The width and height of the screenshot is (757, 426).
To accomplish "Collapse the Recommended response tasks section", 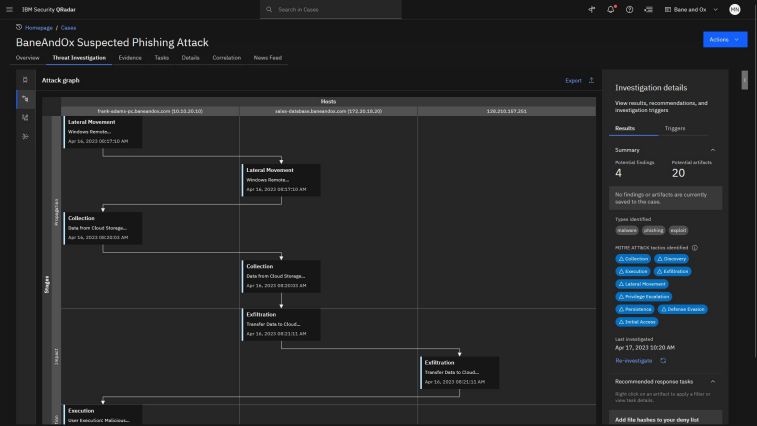I will [x=713, y=381].
